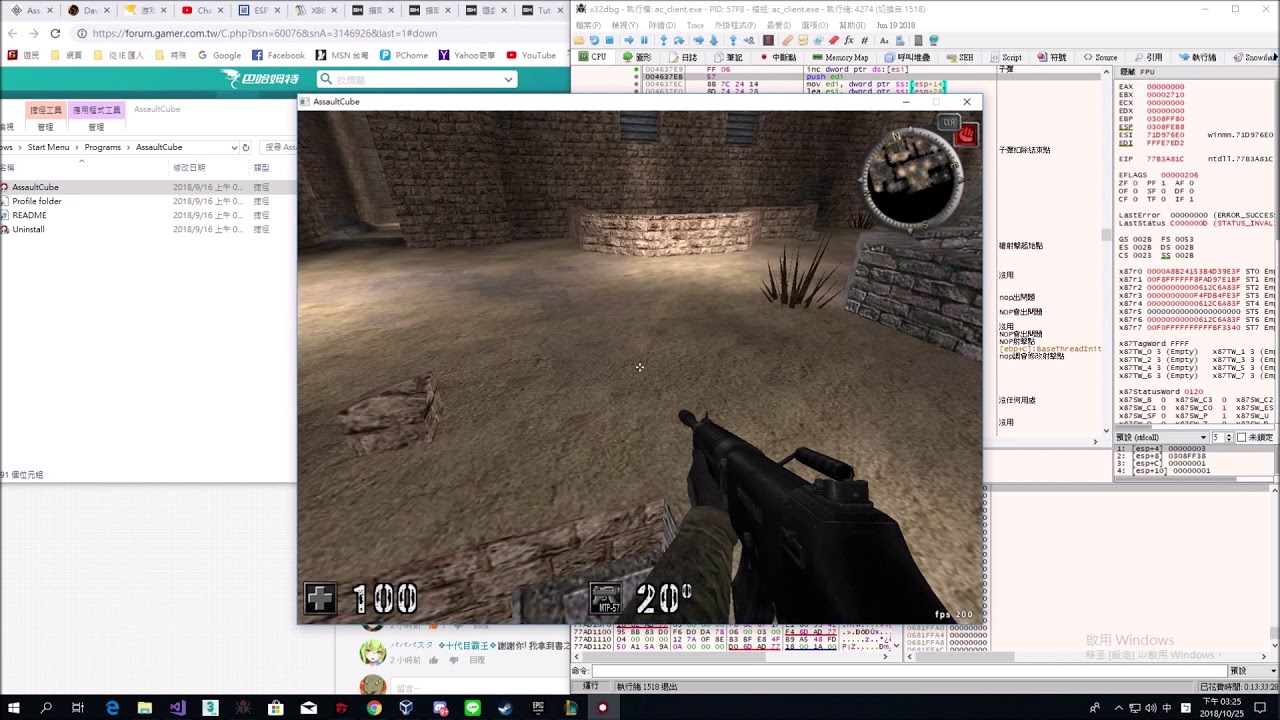1280x720 pixels.
Task: Click the run arrow icon in x32dbg toolbar
Action: pyautogui.click(x=629, y=40)
